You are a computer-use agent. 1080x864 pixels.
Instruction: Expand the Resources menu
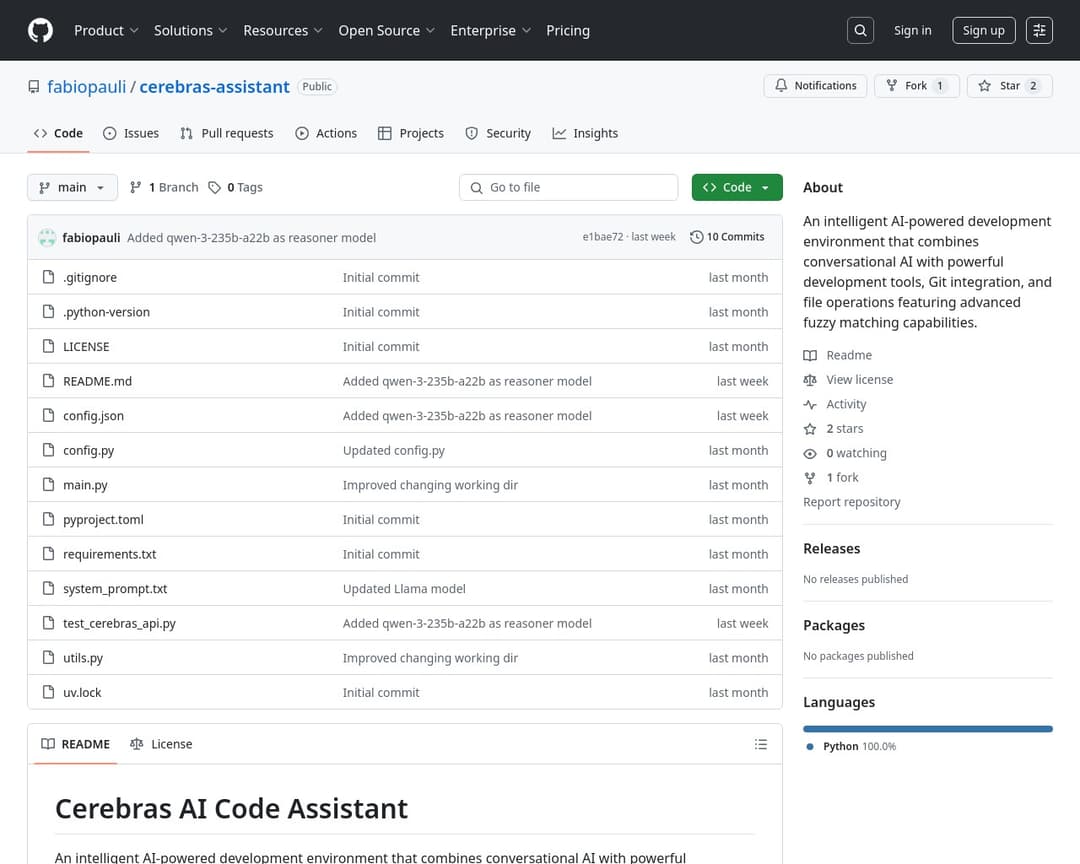tap(282, 30)
